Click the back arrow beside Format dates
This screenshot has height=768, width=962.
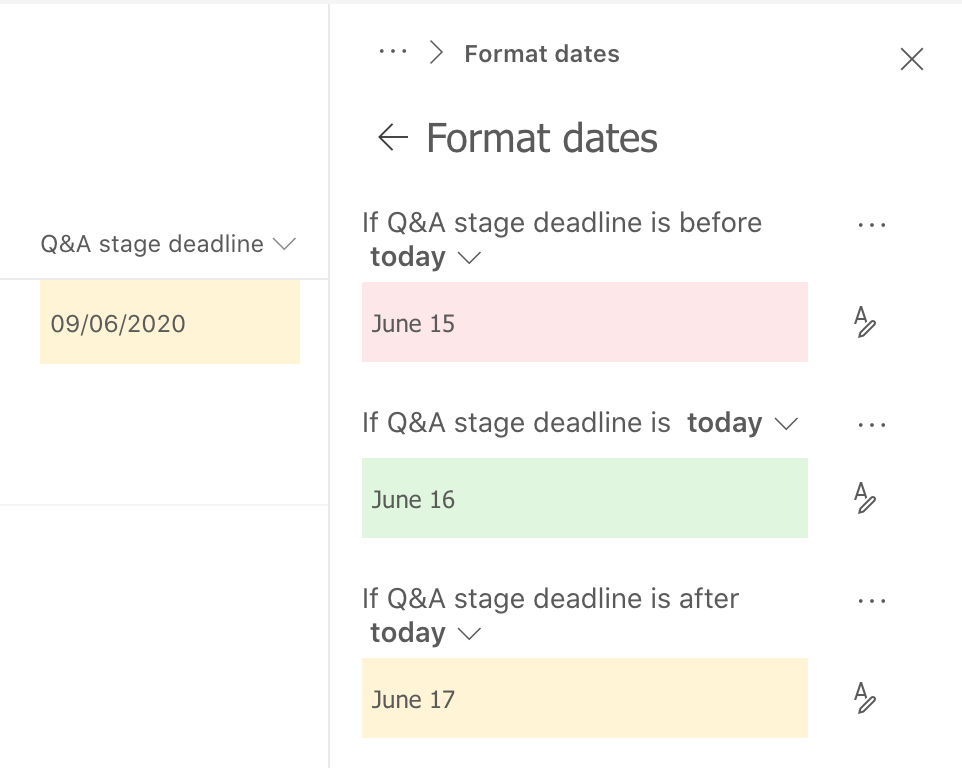pos(393,138)
